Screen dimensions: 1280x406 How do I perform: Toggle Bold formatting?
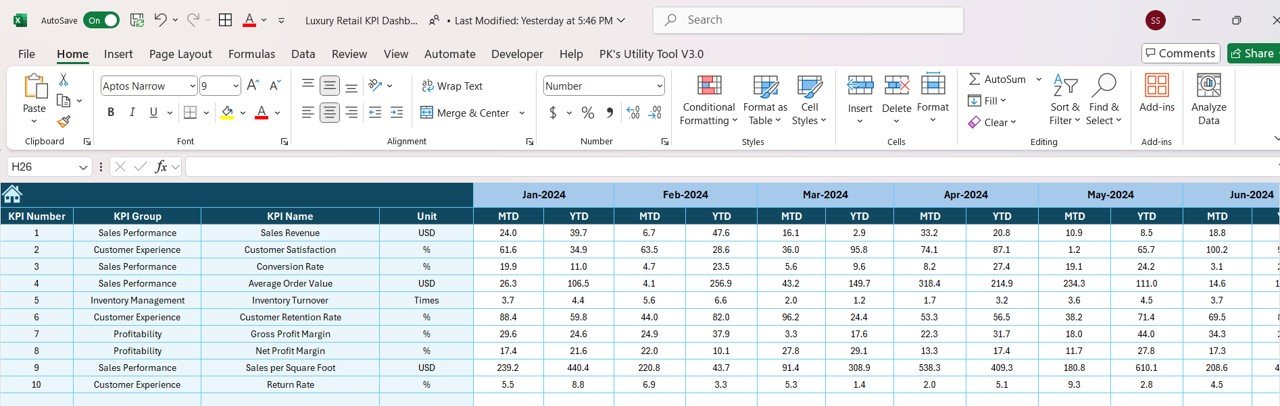[x=109, y=113]
